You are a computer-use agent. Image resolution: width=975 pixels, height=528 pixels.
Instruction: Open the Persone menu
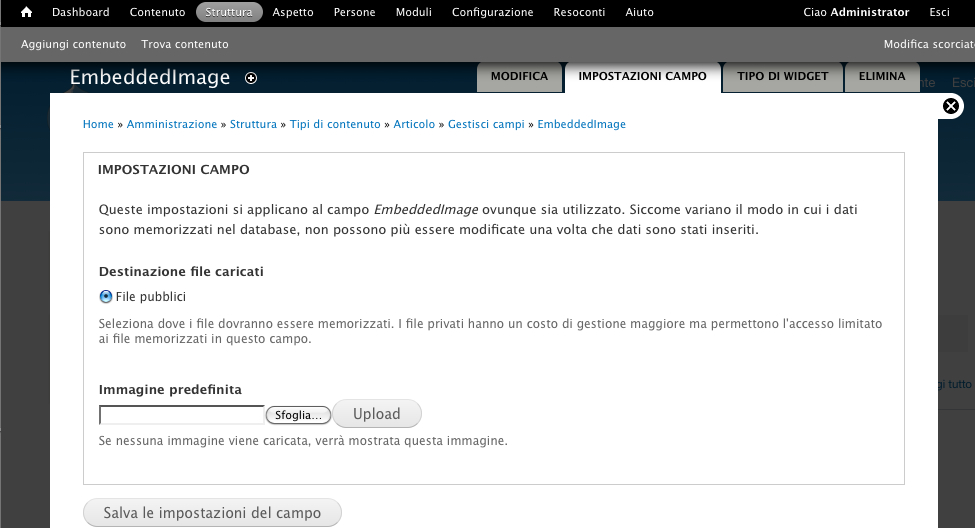coord(354,12)
